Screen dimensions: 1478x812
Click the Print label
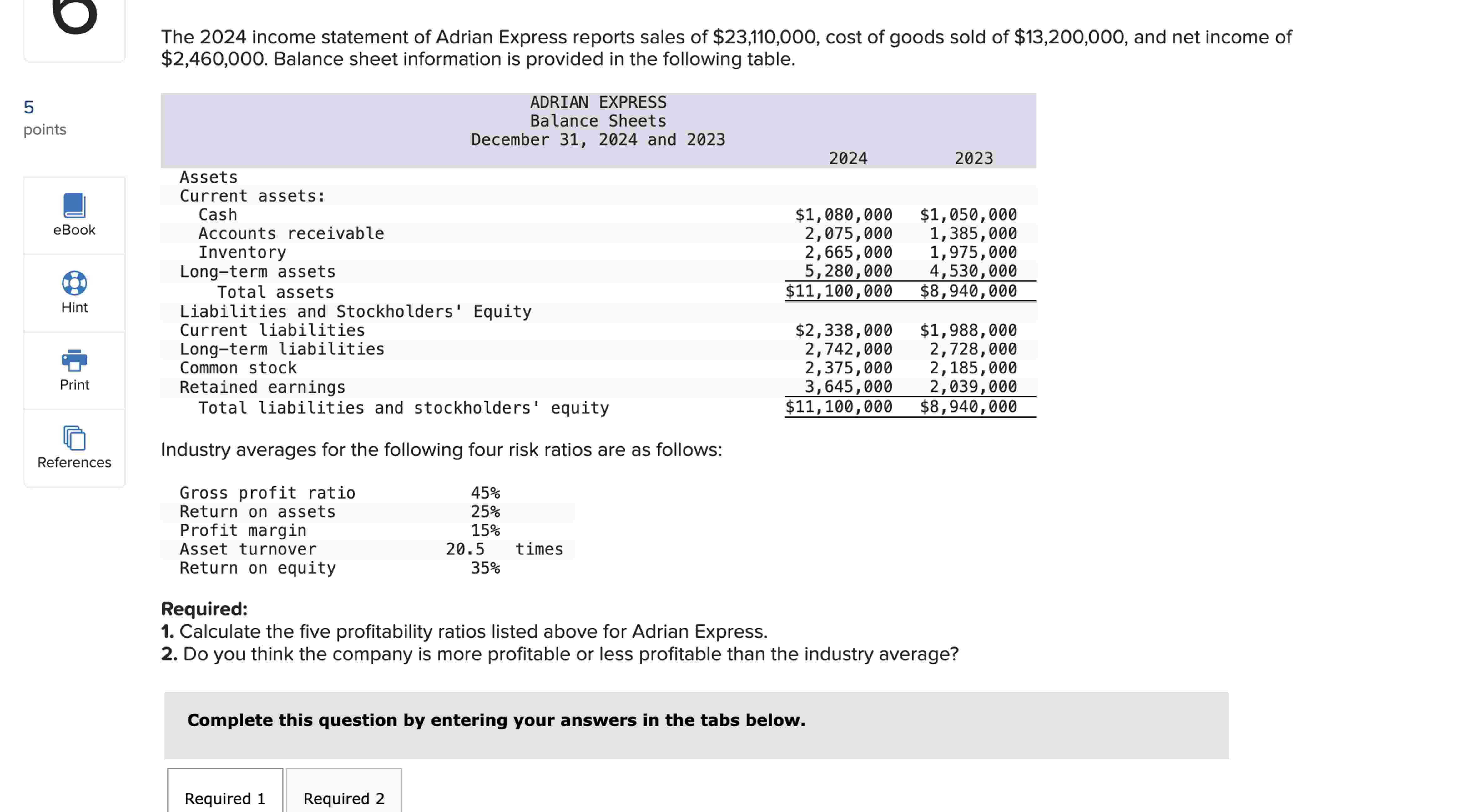pyautogui.click(x=75, y=385)
